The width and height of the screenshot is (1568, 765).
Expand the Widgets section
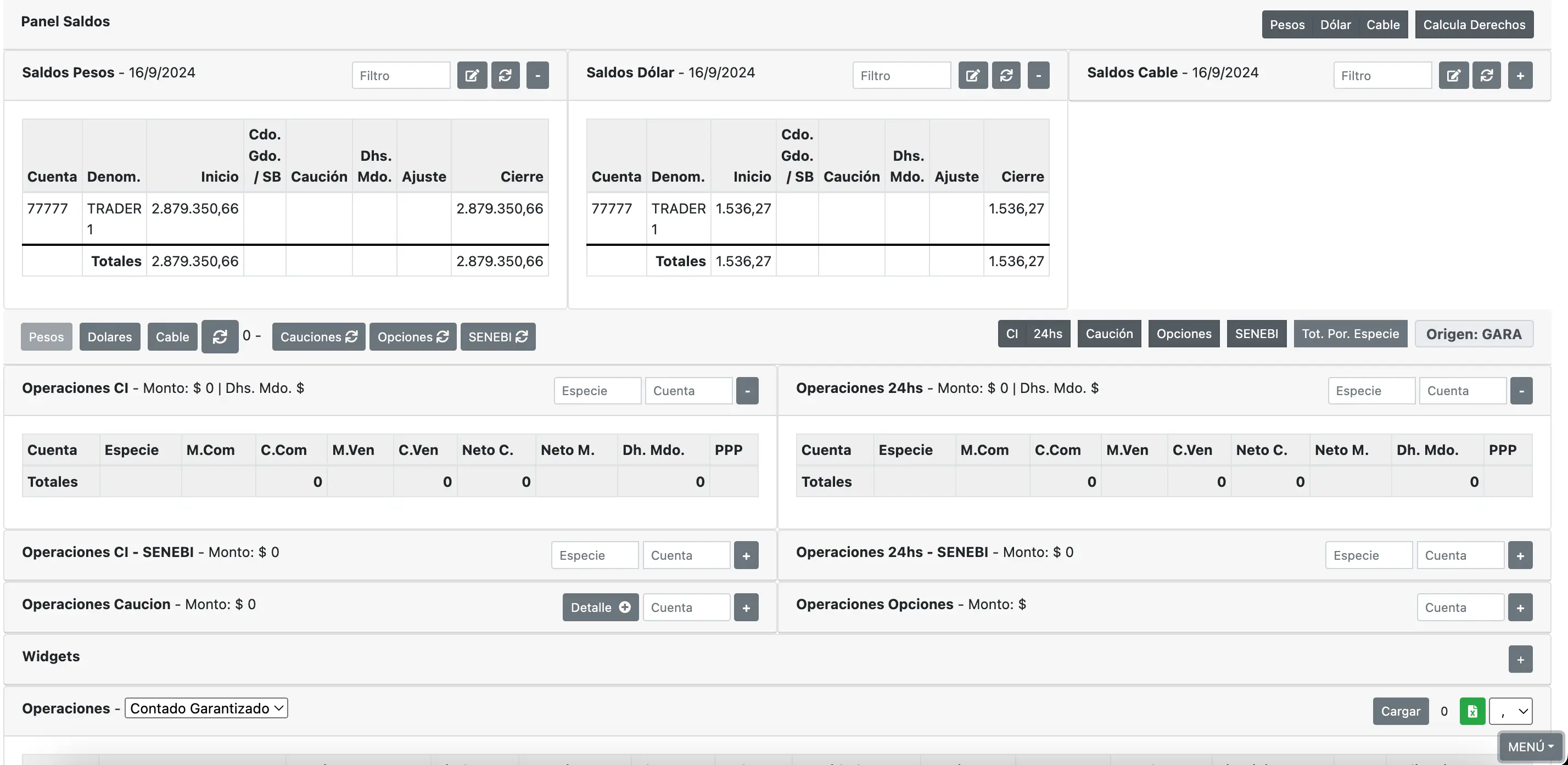click(1520, 660)
